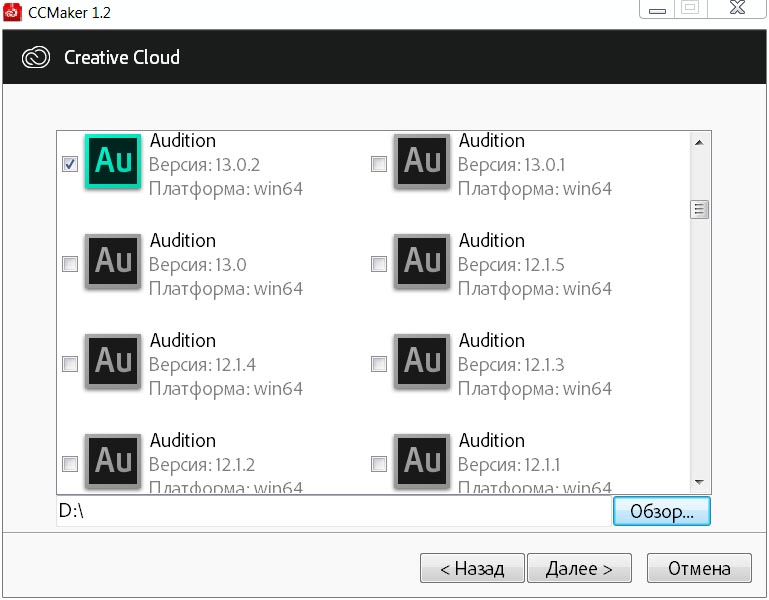Click the Audition 12.1.3 Au icon

click(422, 362)
